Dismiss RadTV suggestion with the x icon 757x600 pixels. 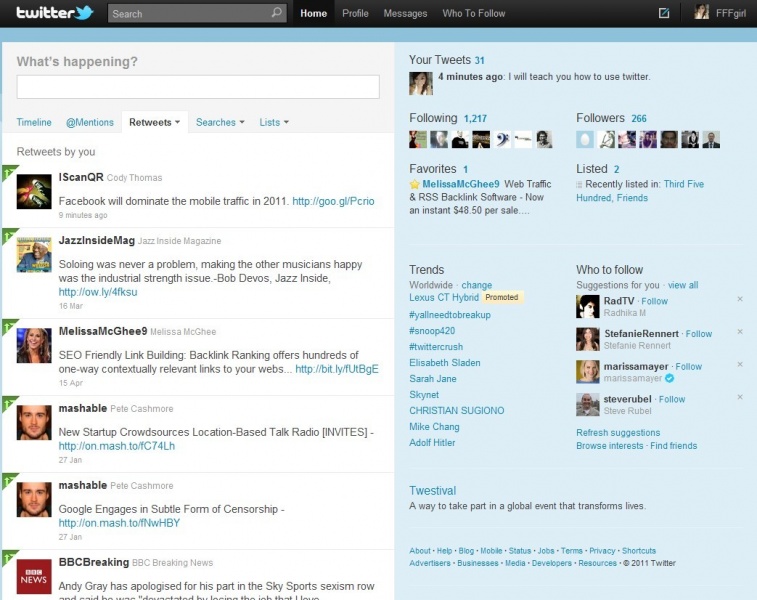click(740, 299)
